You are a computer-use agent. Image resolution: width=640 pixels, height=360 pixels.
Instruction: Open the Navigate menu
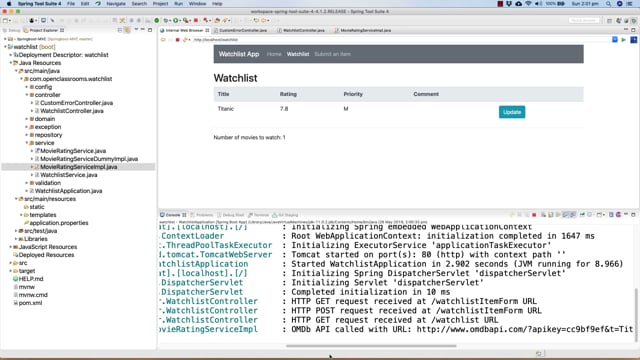click(x=116, y=4)
